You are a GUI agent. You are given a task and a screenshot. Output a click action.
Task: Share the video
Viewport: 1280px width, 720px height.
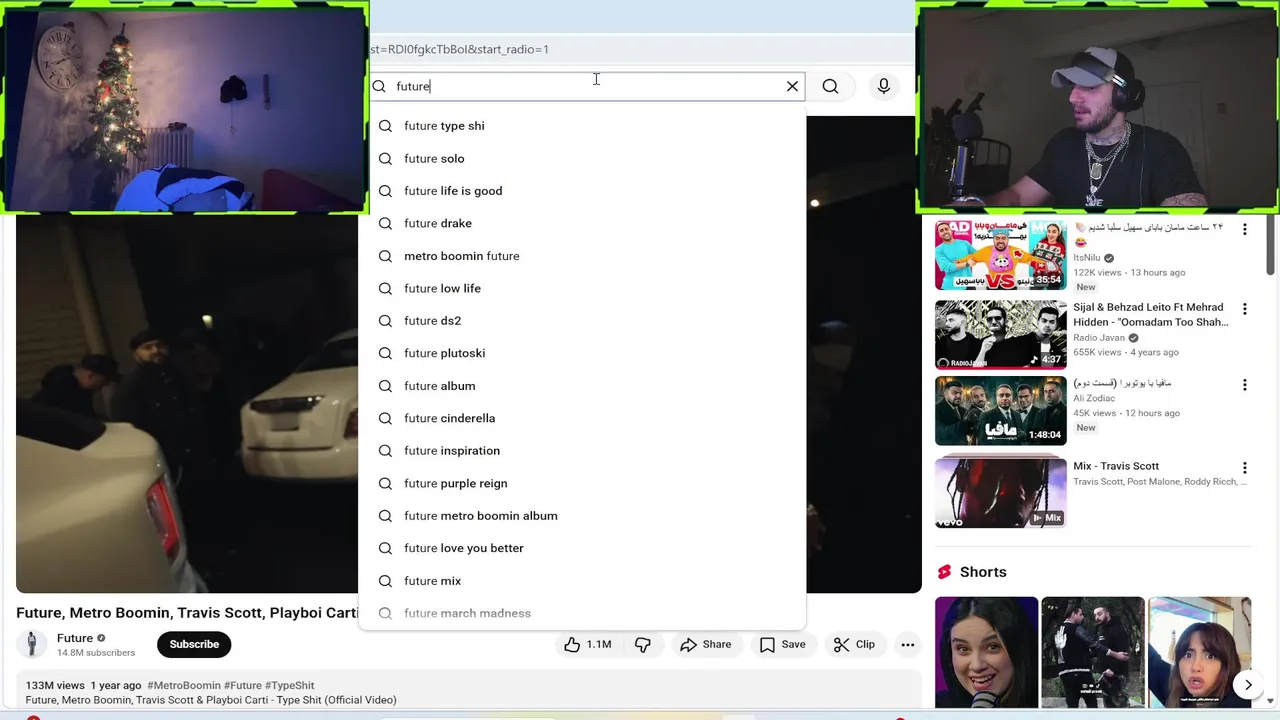(706, 645)
